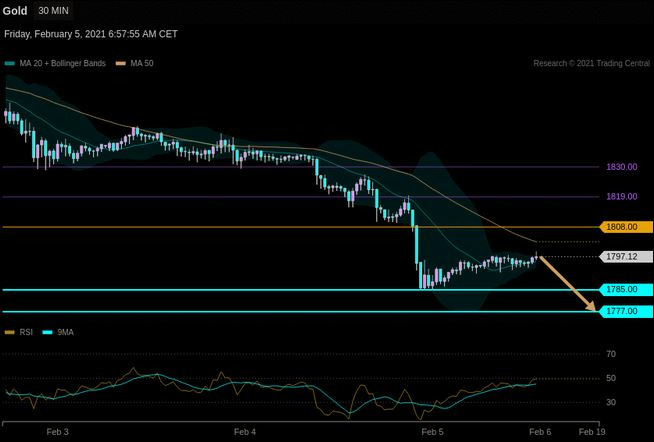Click the Feb 19 date axis label
This screenshot has width=654, height=442.
(x=592, y=432)
